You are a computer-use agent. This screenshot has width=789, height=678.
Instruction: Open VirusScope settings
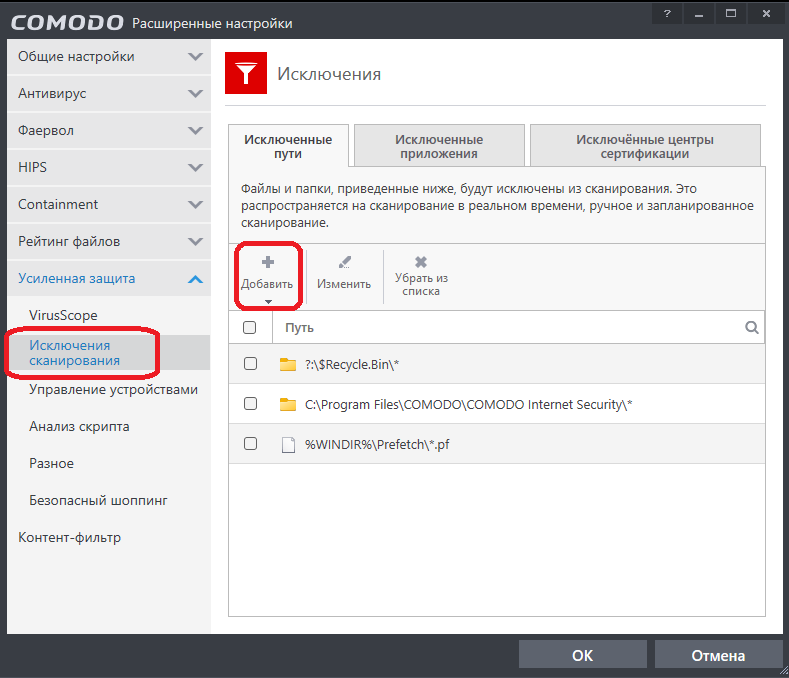click(x=63, y=315)
